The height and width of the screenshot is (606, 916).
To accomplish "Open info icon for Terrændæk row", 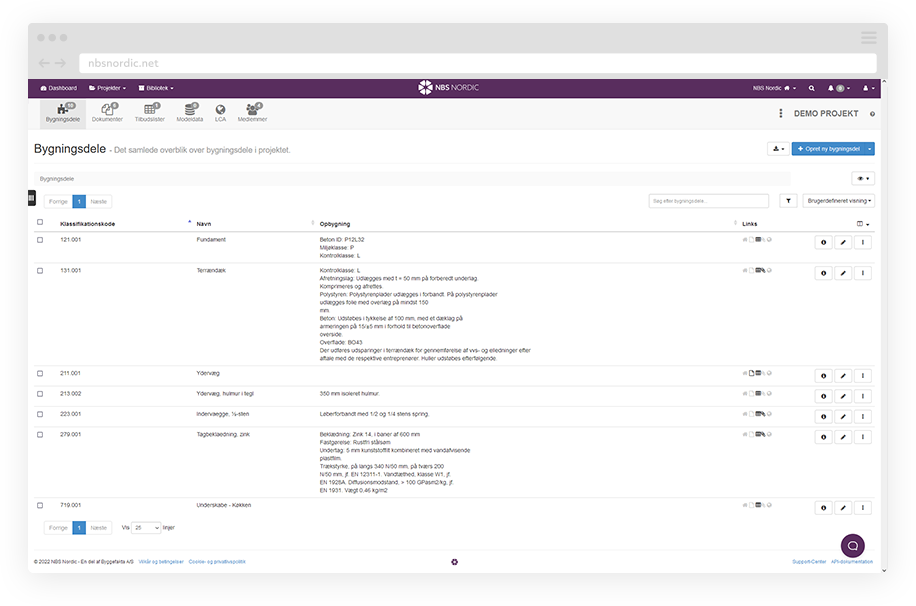I will (x=823, y=272).
